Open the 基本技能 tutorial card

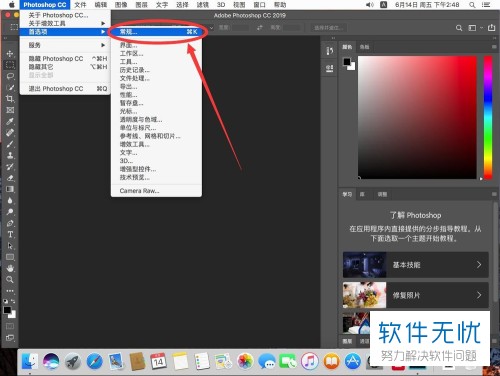[x=415, y=265]
